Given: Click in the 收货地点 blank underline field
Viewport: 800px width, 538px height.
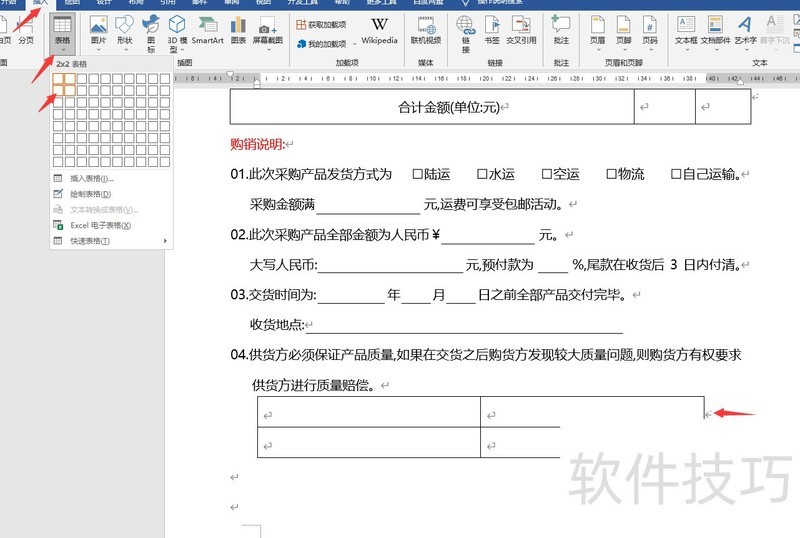Looking at the screenshot, I should pyautogui.click(x=464, y=326).
